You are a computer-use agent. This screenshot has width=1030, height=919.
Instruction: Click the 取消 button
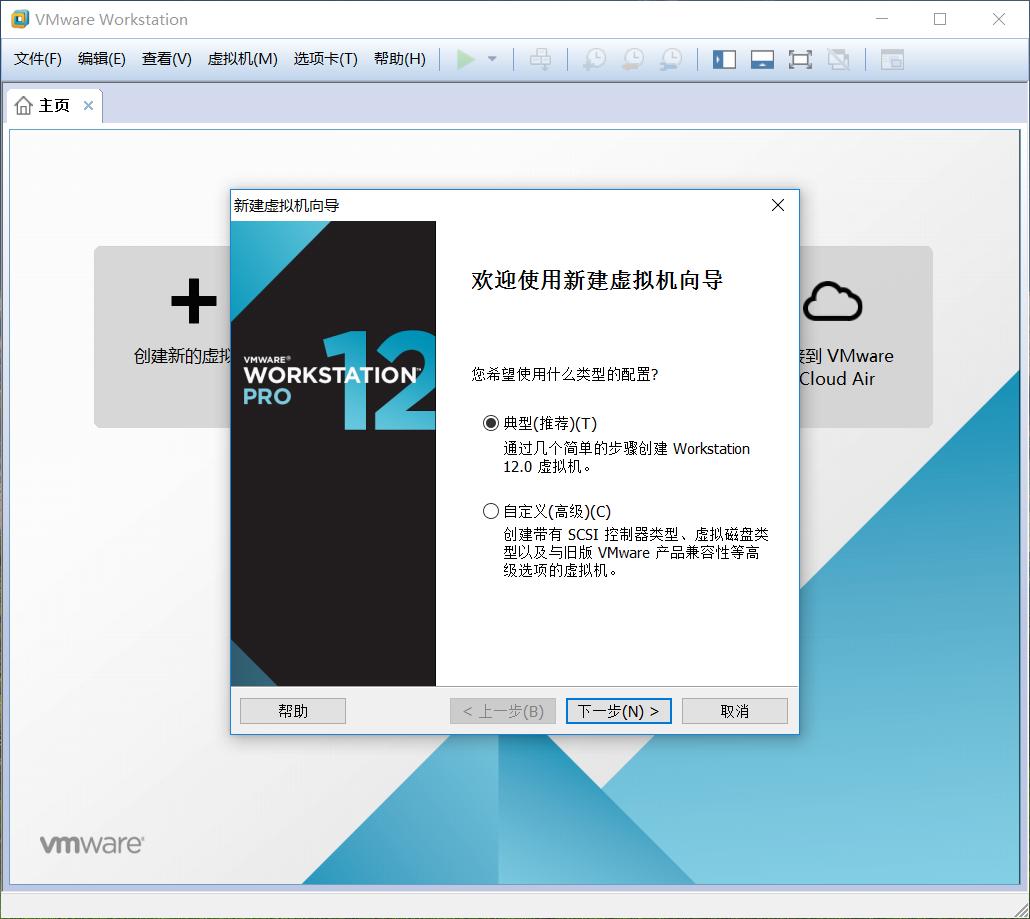coord(734,710)
